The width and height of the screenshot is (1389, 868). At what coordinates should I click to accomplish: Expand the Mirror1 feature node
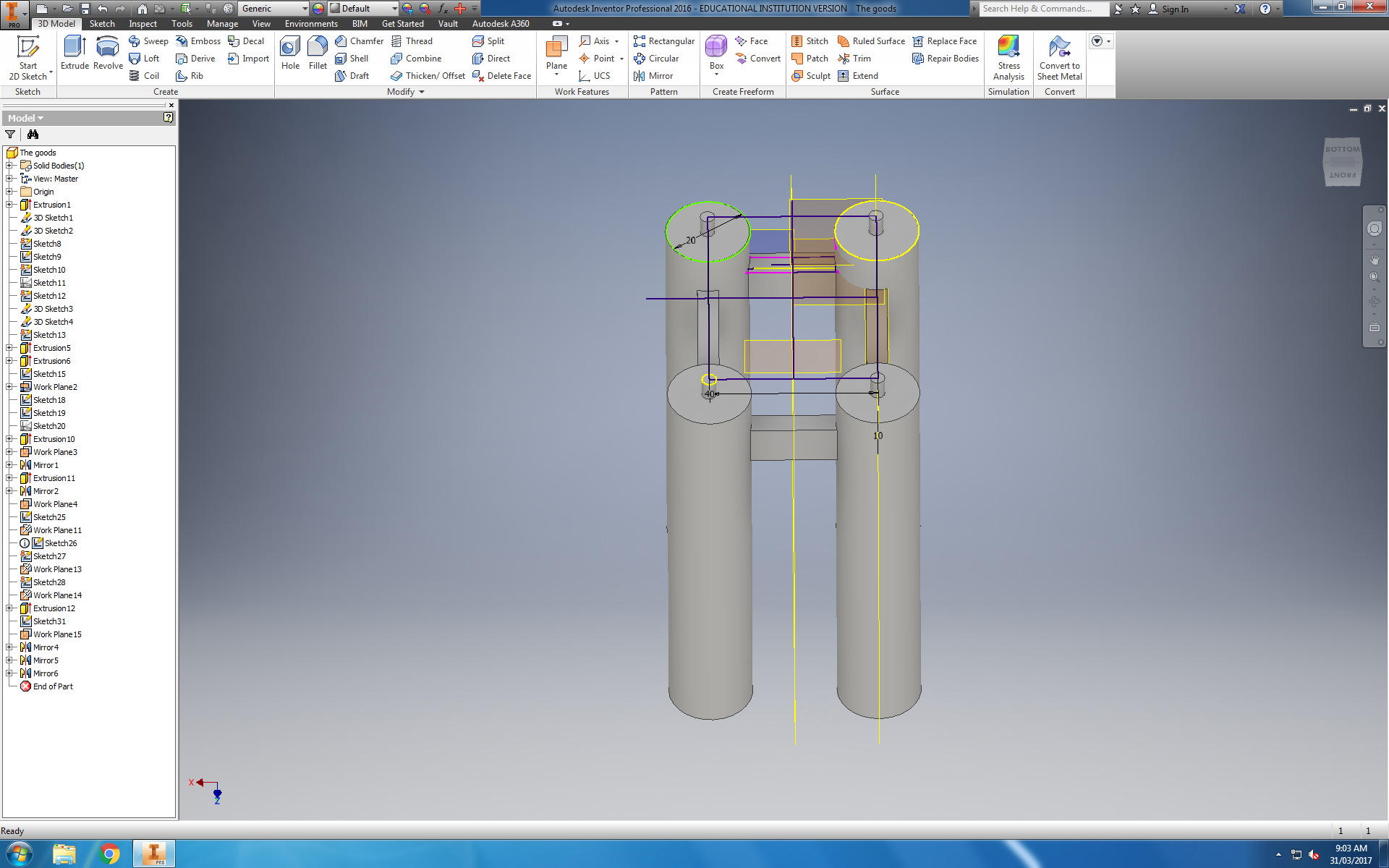[8, 465]
